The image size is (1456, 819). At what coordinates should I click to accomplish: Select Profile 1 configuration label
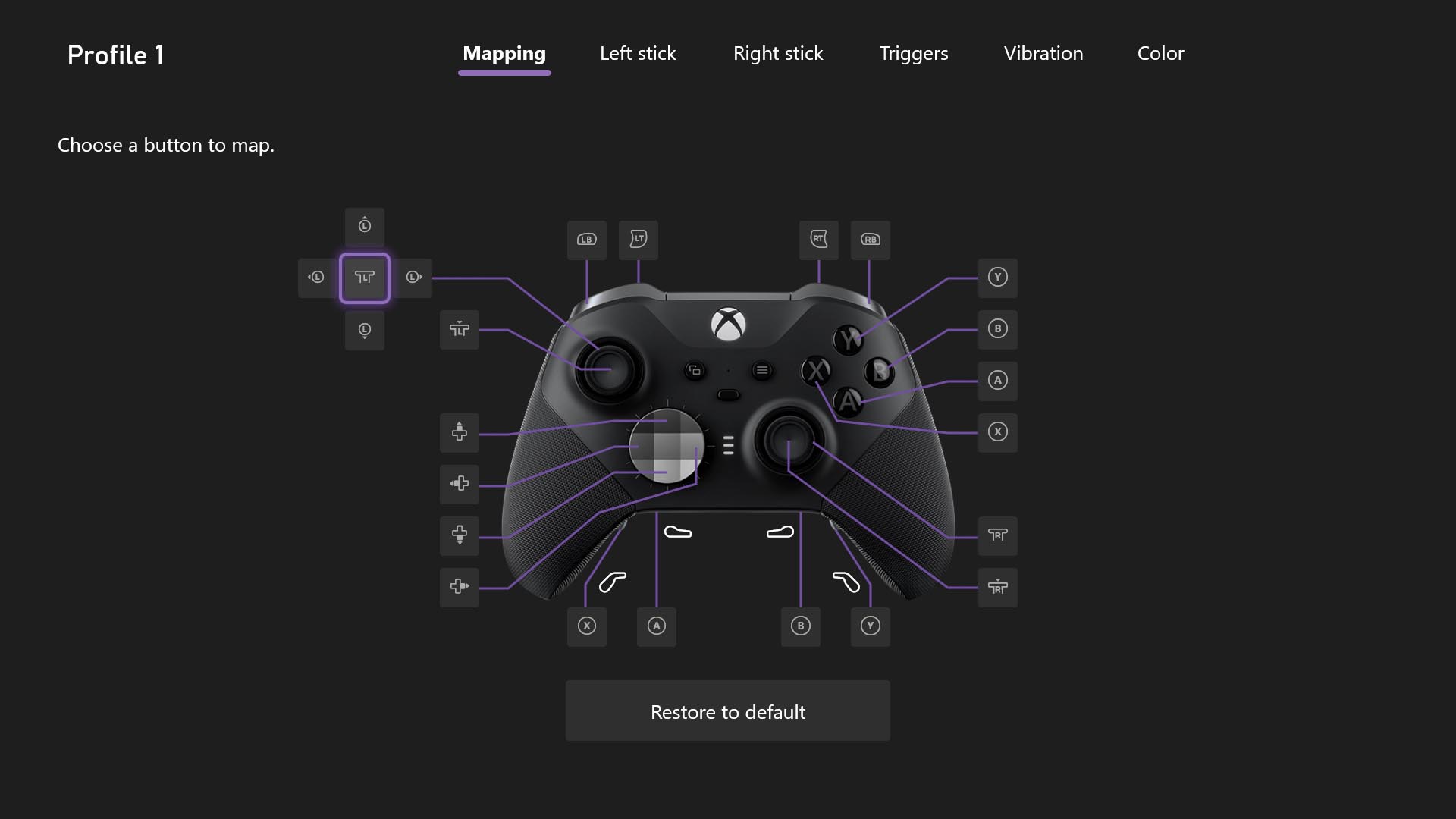click(x=115, y=53)
